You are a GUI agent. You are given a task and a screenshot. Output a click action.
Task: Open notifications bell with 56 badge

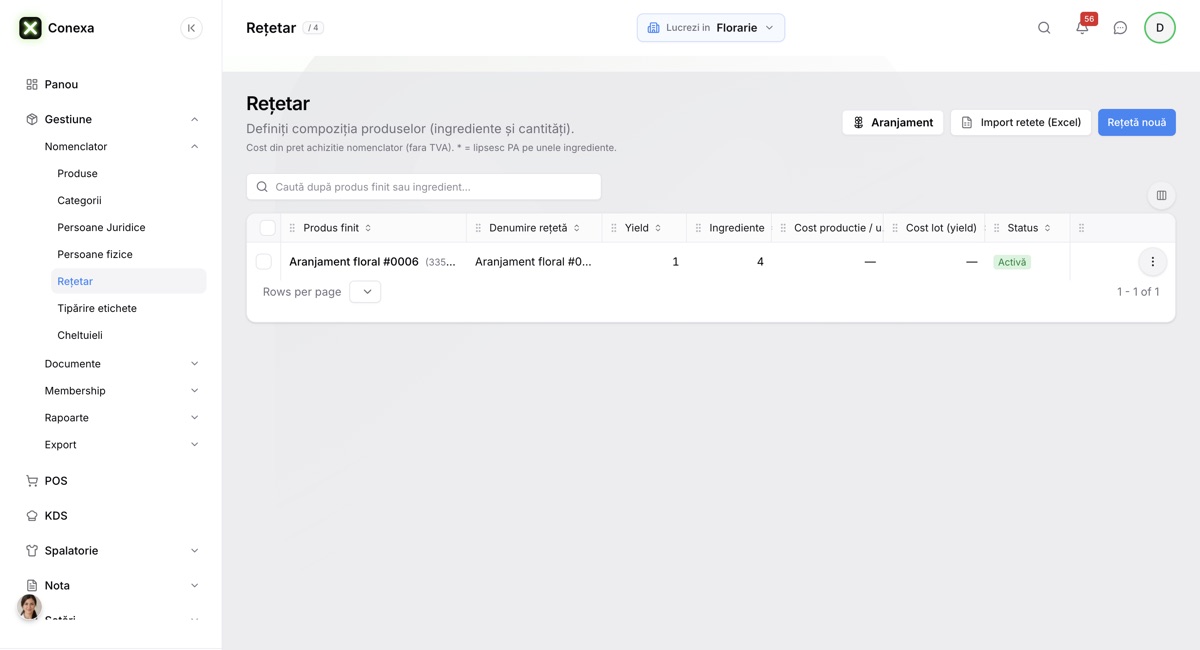pos(1082,28)
